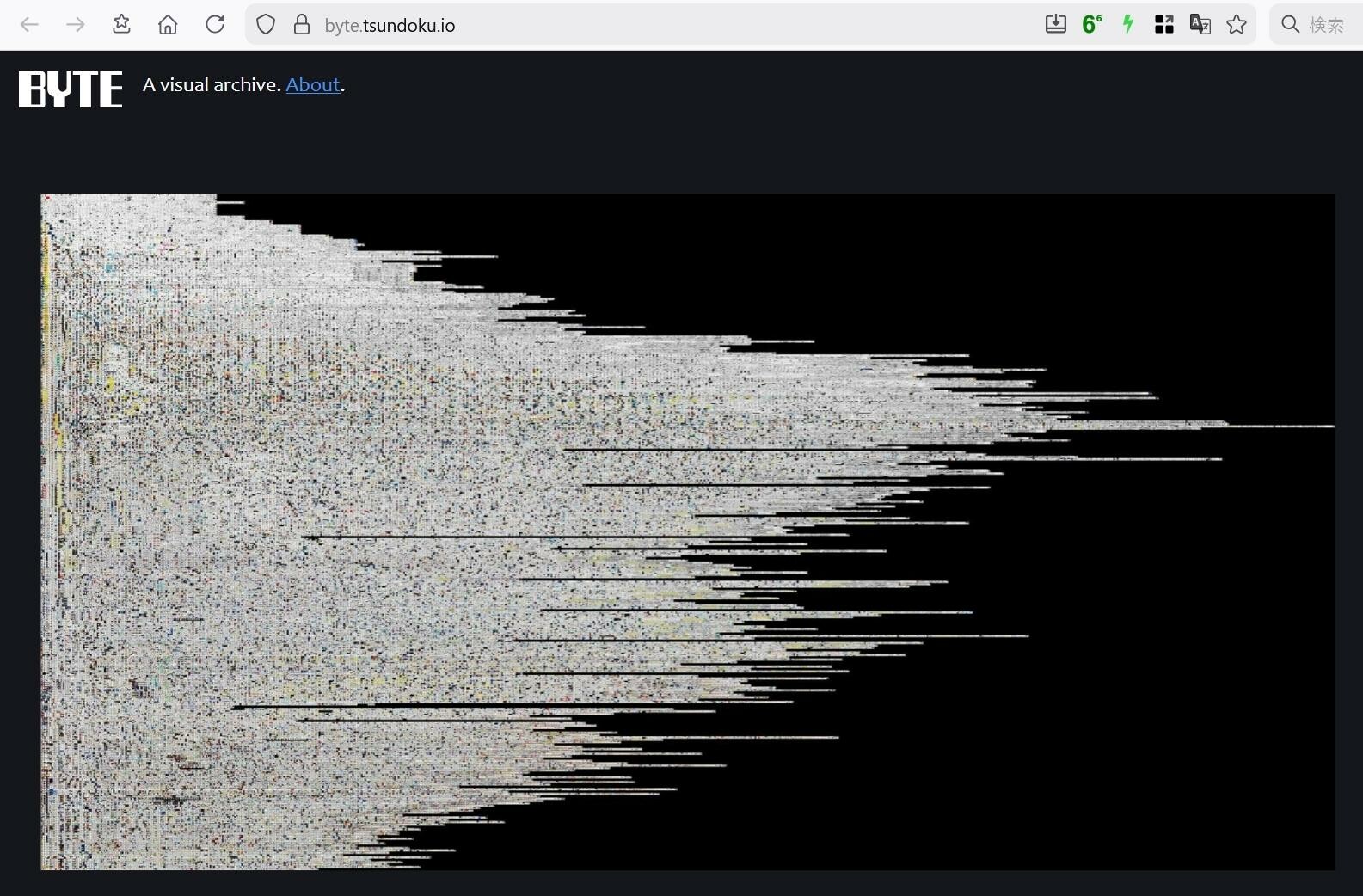The height and width of the screenshot is (896, 1363).
Task: Click the install/download page icon in address bar
Action: (x=1055, y=25)
